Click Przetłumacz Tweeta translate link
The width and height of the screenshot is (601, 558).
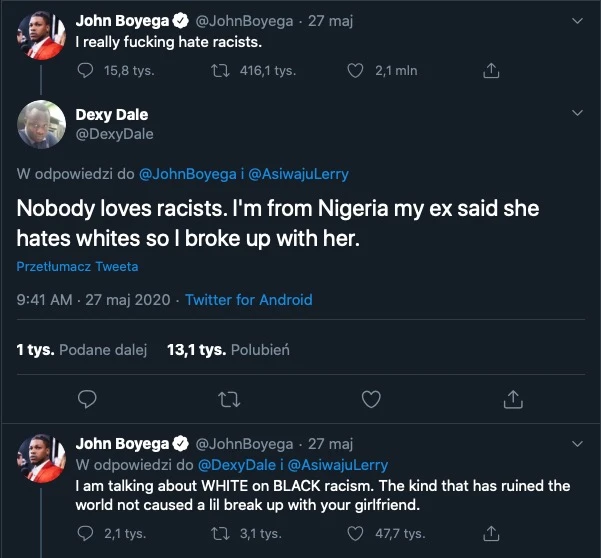pos(77,266)
